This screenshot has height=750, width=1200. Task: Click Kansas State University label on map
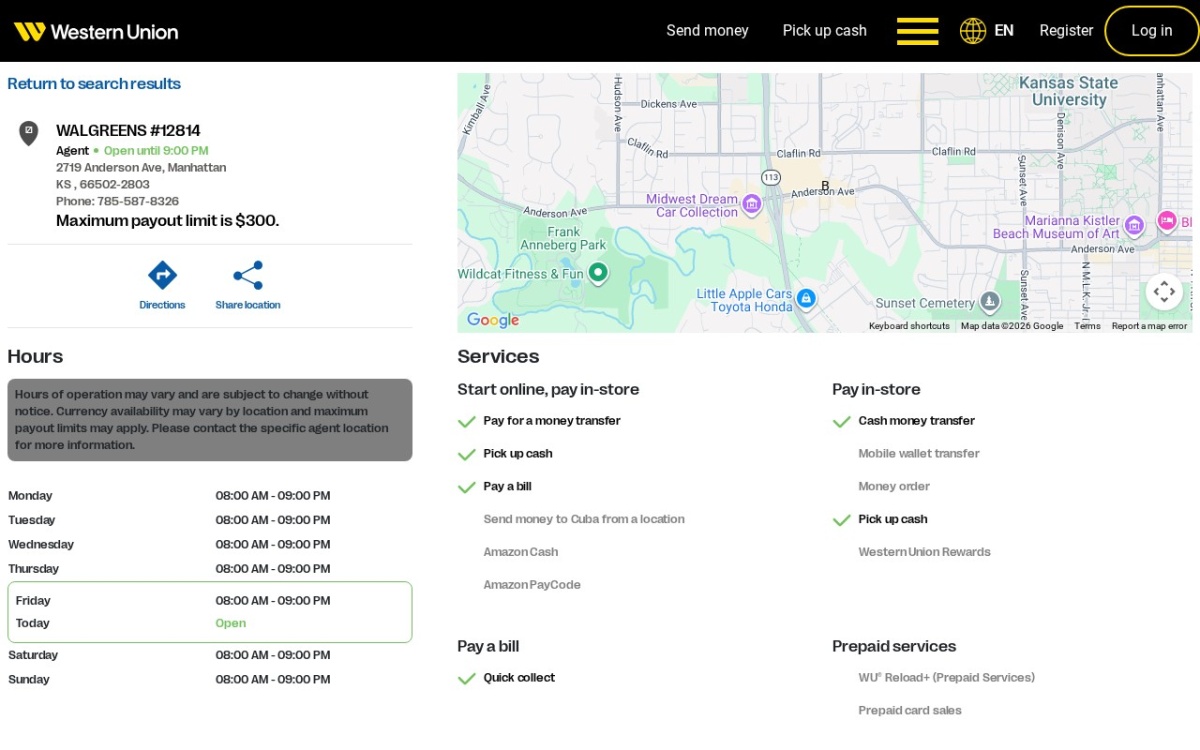(1069, 91)
